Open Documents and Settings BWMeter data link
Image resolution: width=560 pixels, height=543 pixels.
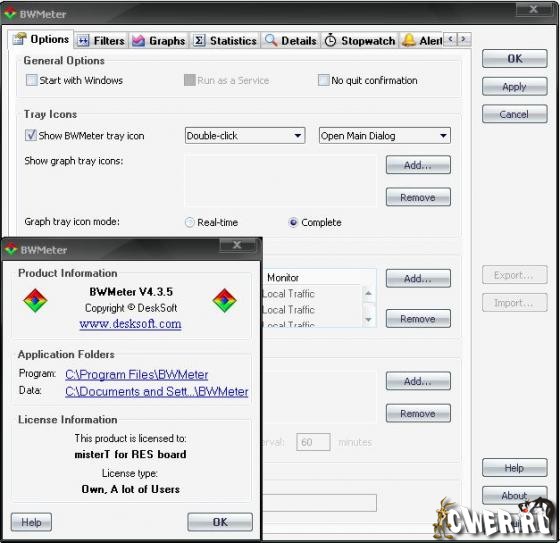tap(156, 392)
